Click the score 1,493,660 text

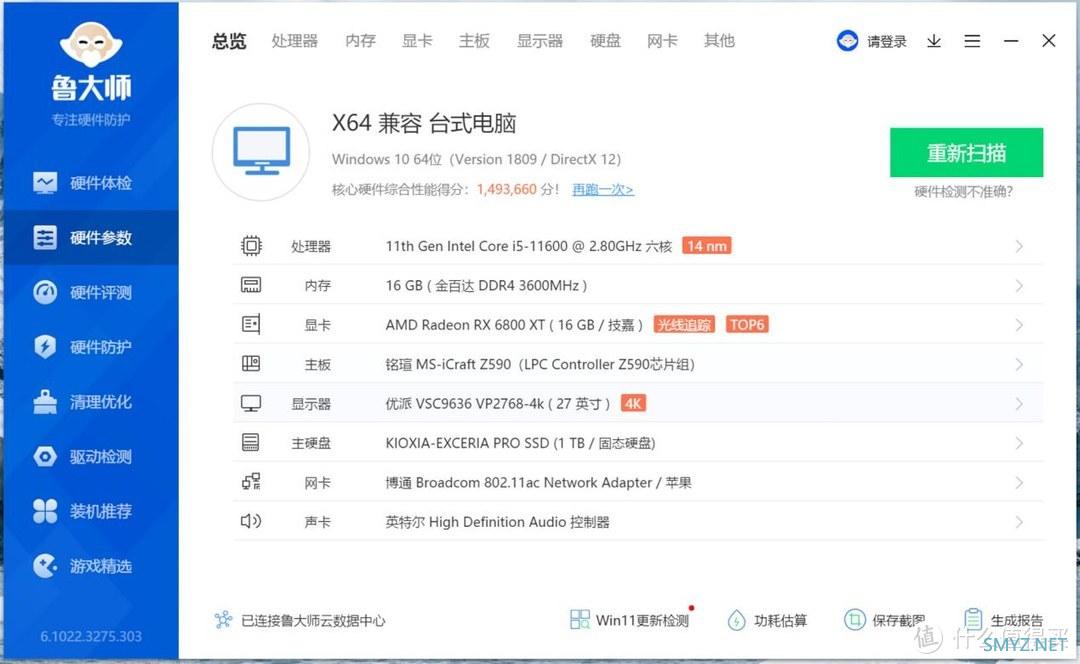[506, 189]
